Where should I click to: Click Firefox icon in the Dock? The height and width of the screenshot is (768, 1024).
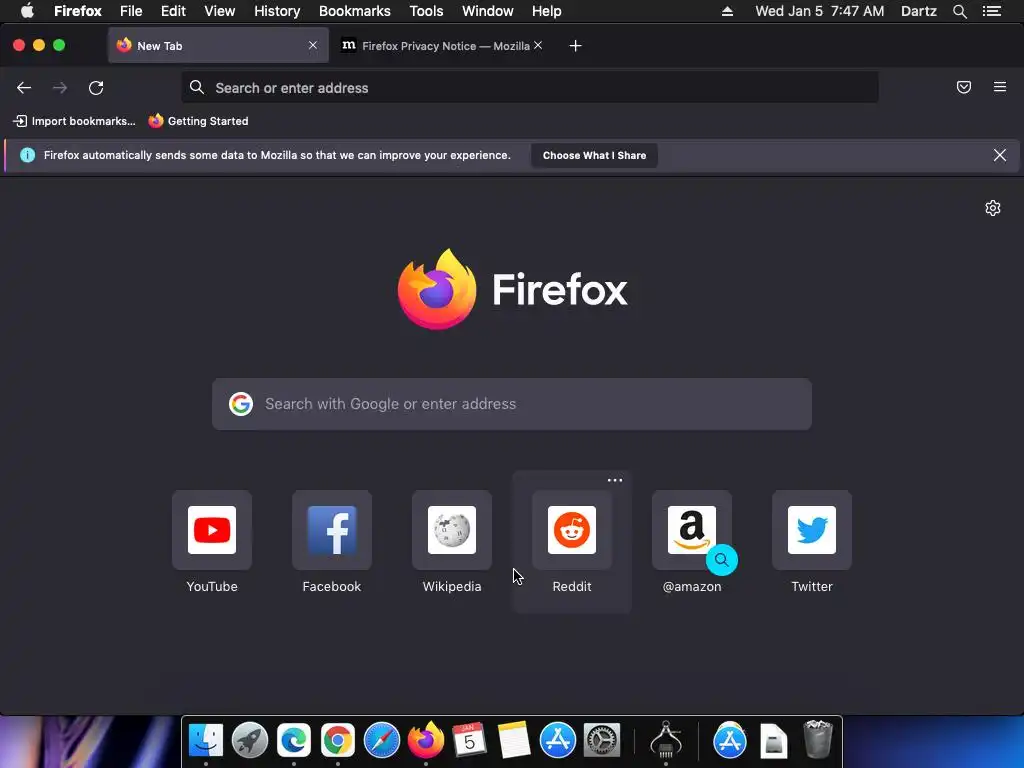click(426, 740)
